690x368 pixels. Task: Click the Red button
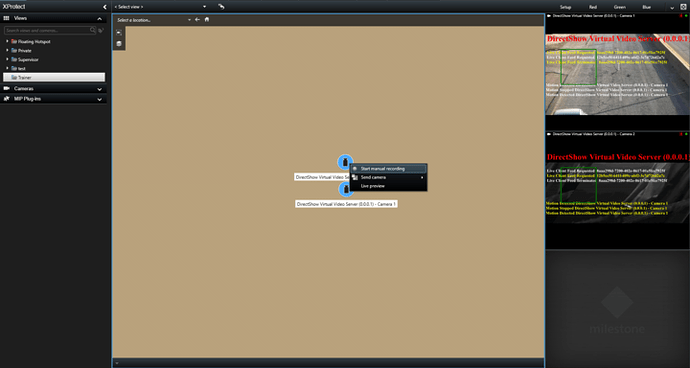(593, 7)
